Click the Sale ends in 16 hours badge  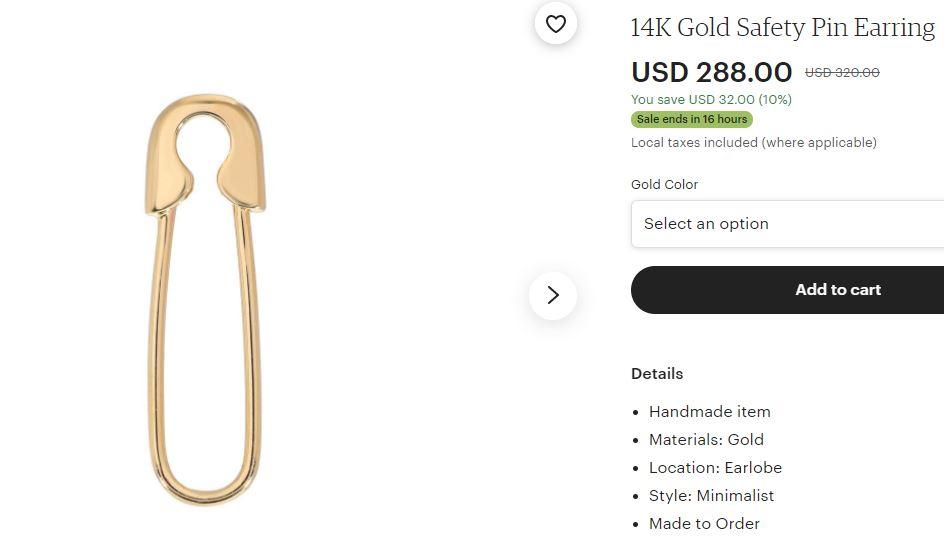[692, 119]
